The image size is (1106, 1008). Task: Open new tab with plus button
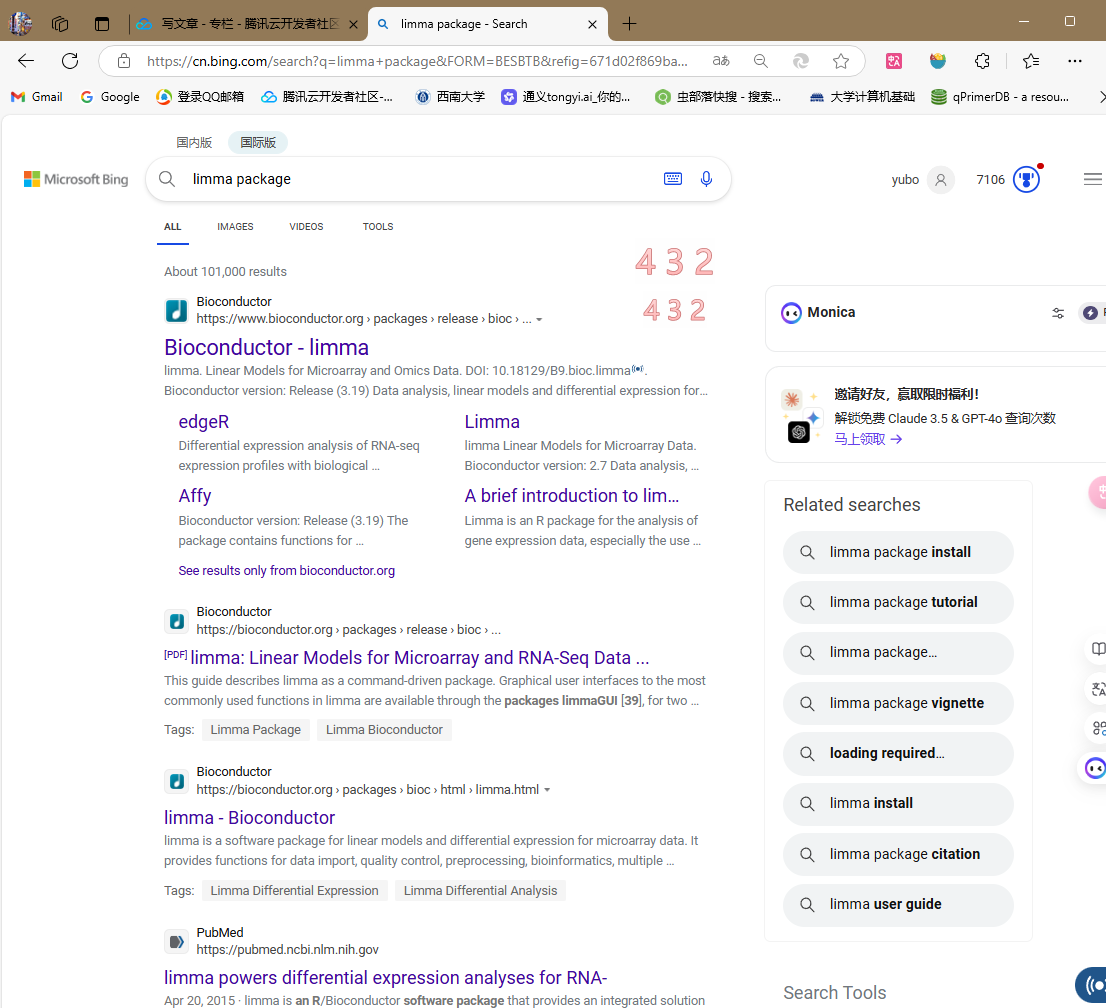click(629, 24)
